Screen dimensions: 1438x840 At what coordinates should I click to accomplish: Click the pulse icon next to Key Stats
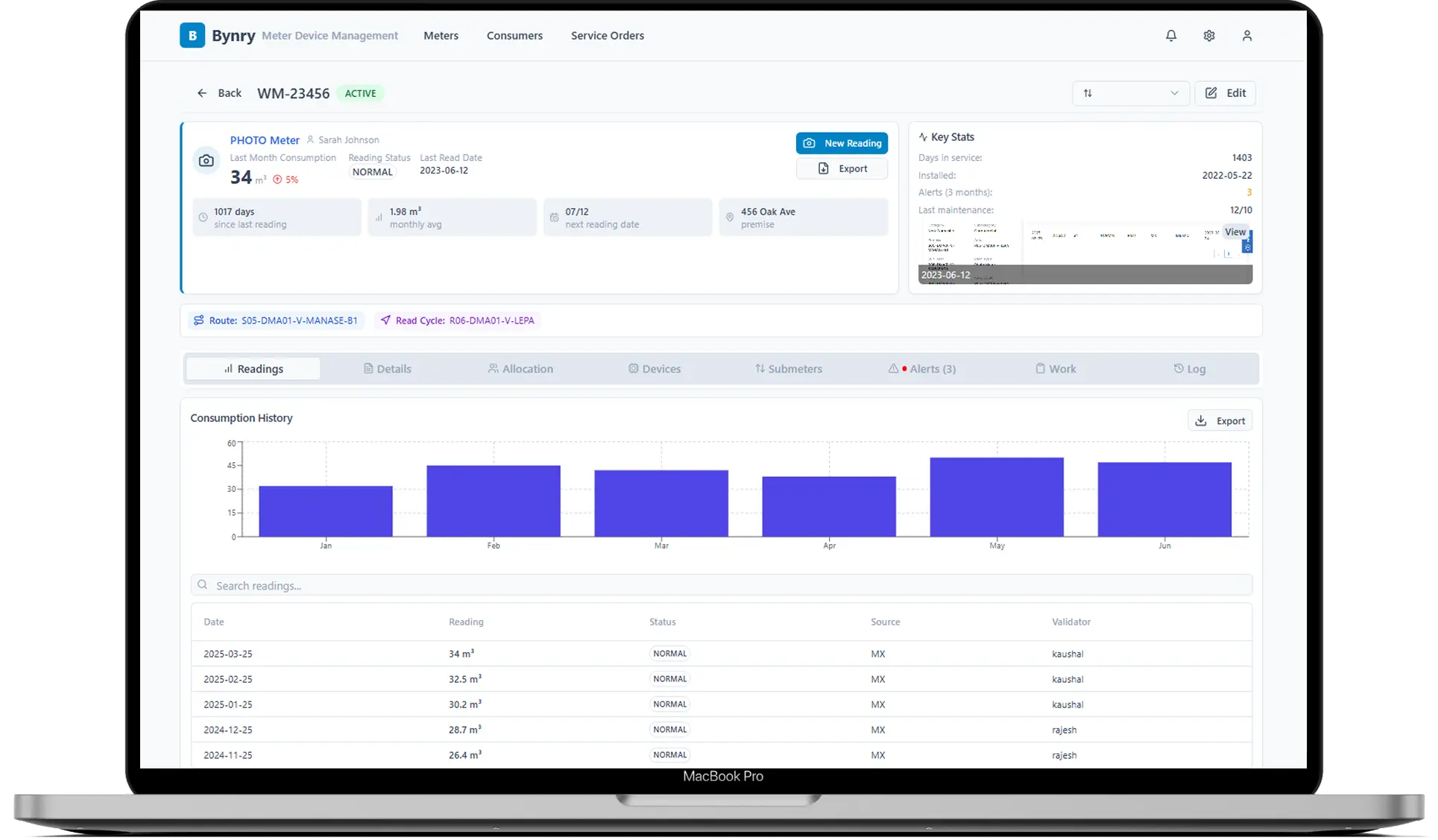pos(924,136)
